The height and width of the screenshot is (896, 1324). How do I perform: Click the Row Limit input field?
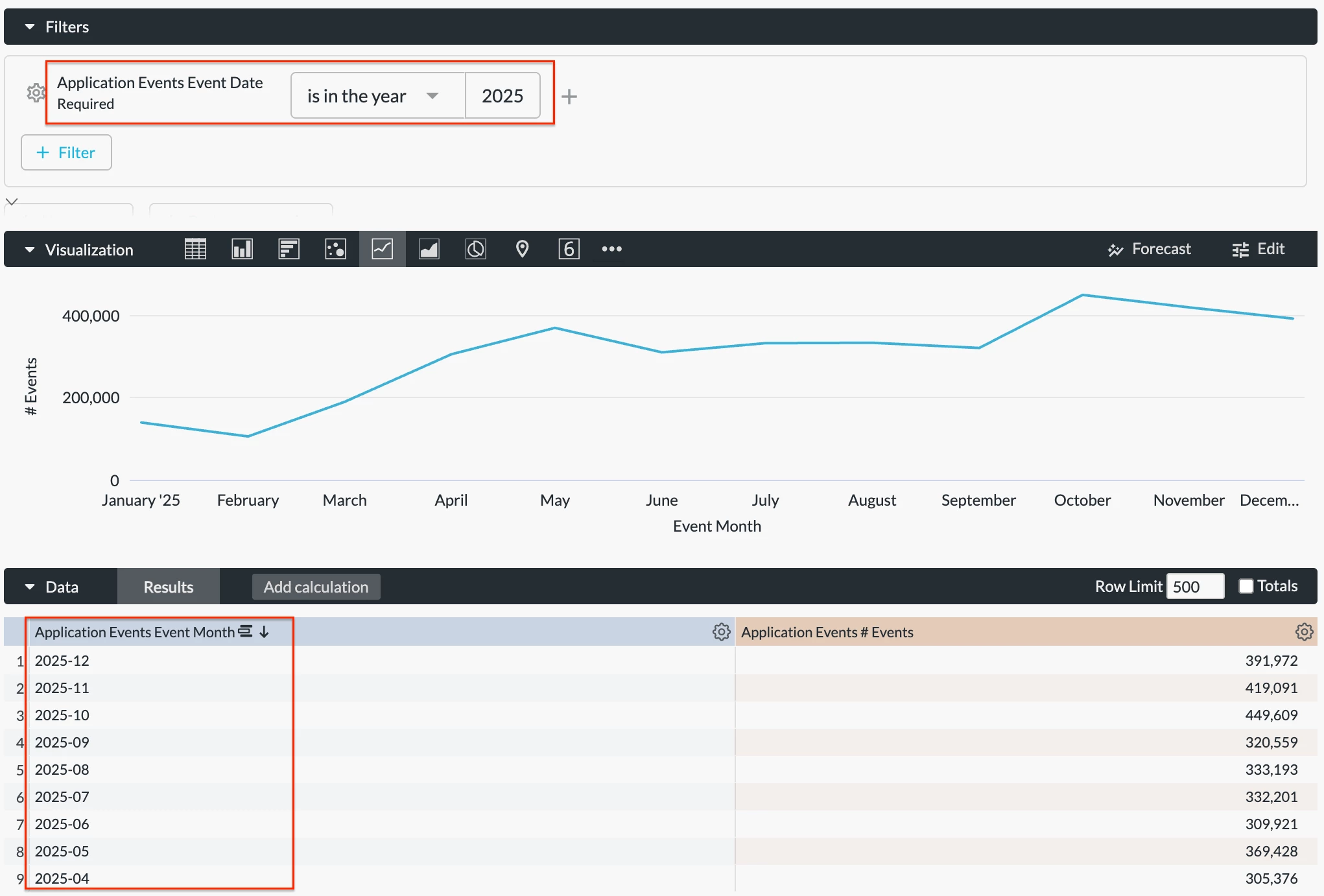pos(1194,587)
